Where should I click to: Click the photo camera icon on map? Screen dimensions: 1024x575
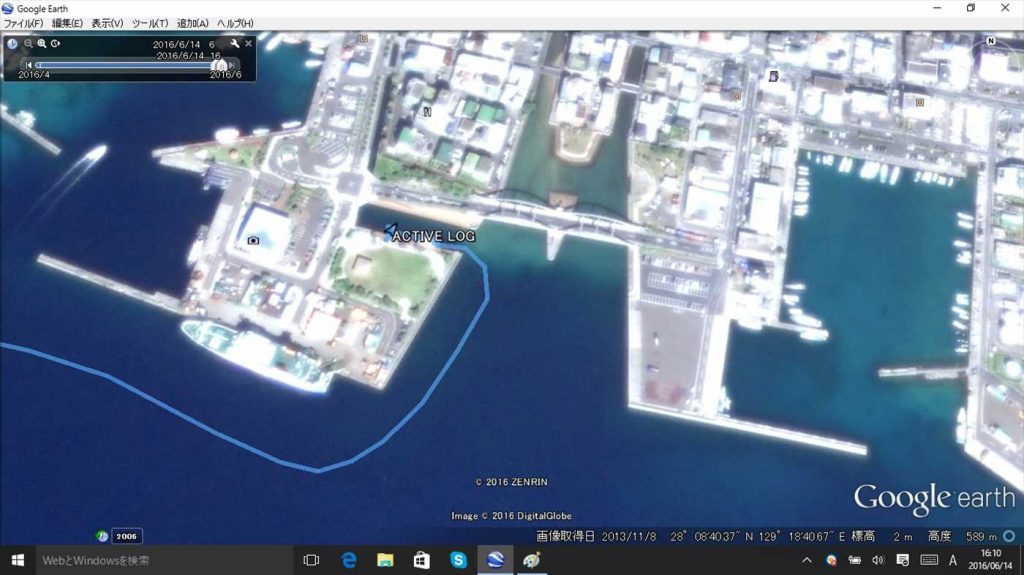coord(253,240)
